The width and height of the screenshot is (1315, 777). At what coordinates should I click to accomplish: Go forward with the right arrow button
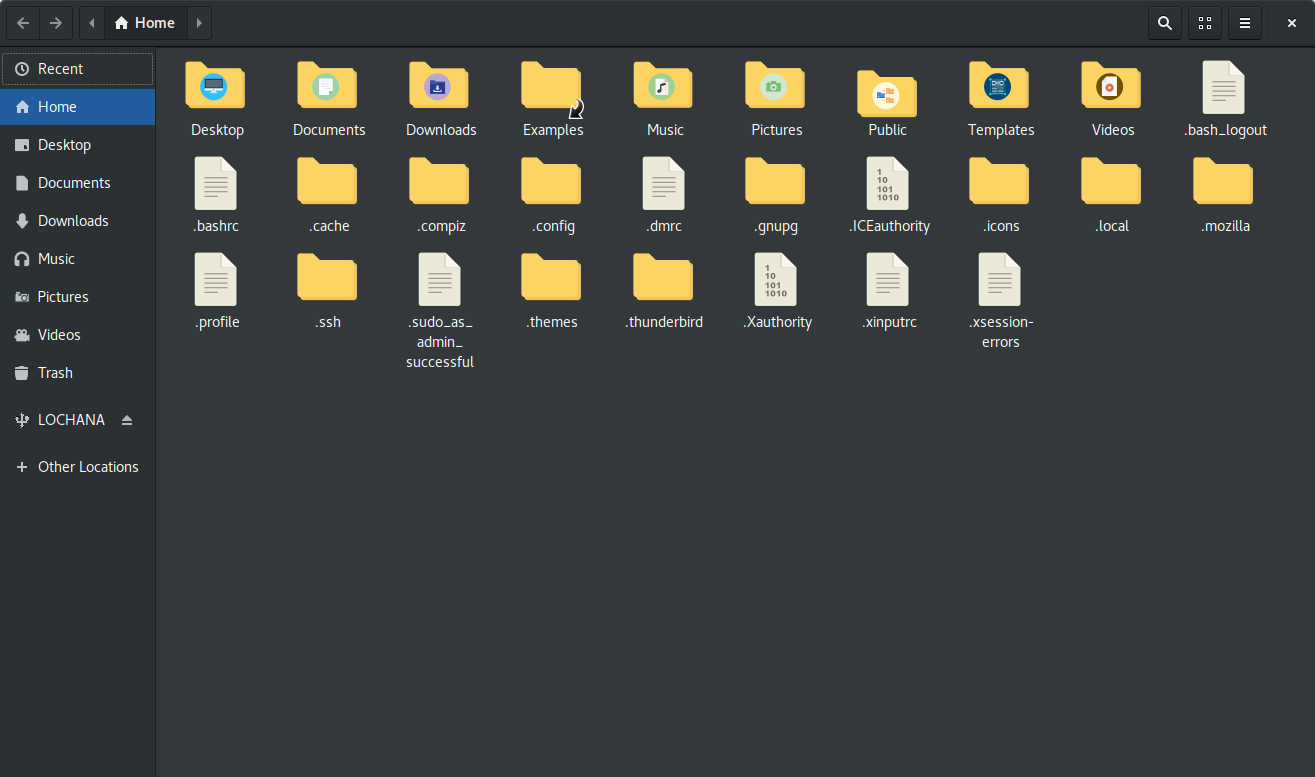[x=56, y=23]
